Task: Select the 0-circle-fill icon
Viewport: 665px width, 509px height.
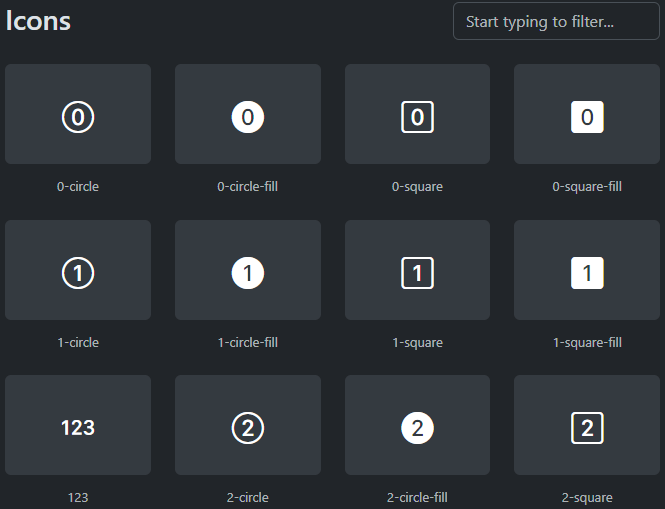Action: 248,115
